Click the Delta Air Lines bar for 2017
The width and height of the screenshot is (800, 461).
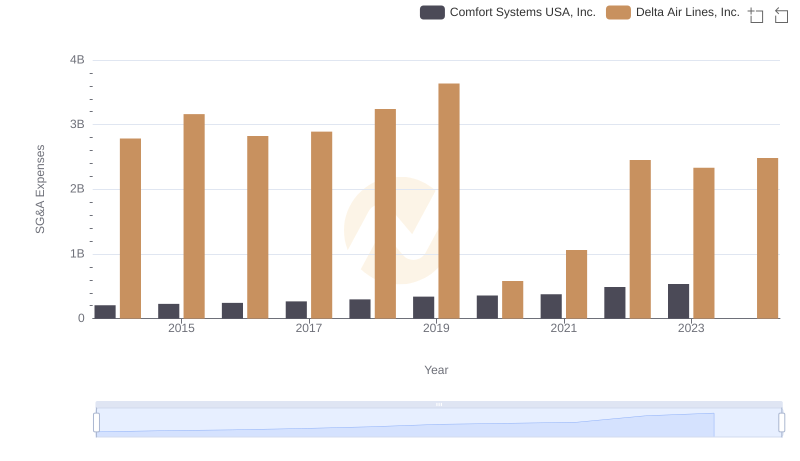point(321,225)
